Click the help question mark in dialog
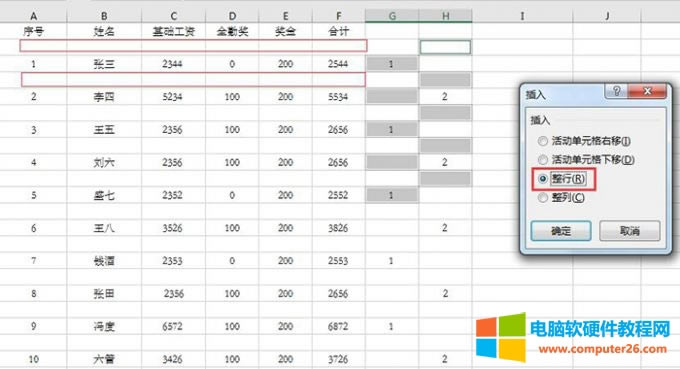Image resolution: width=680 pixels, height=369 pixels. [x=616, y=91]
